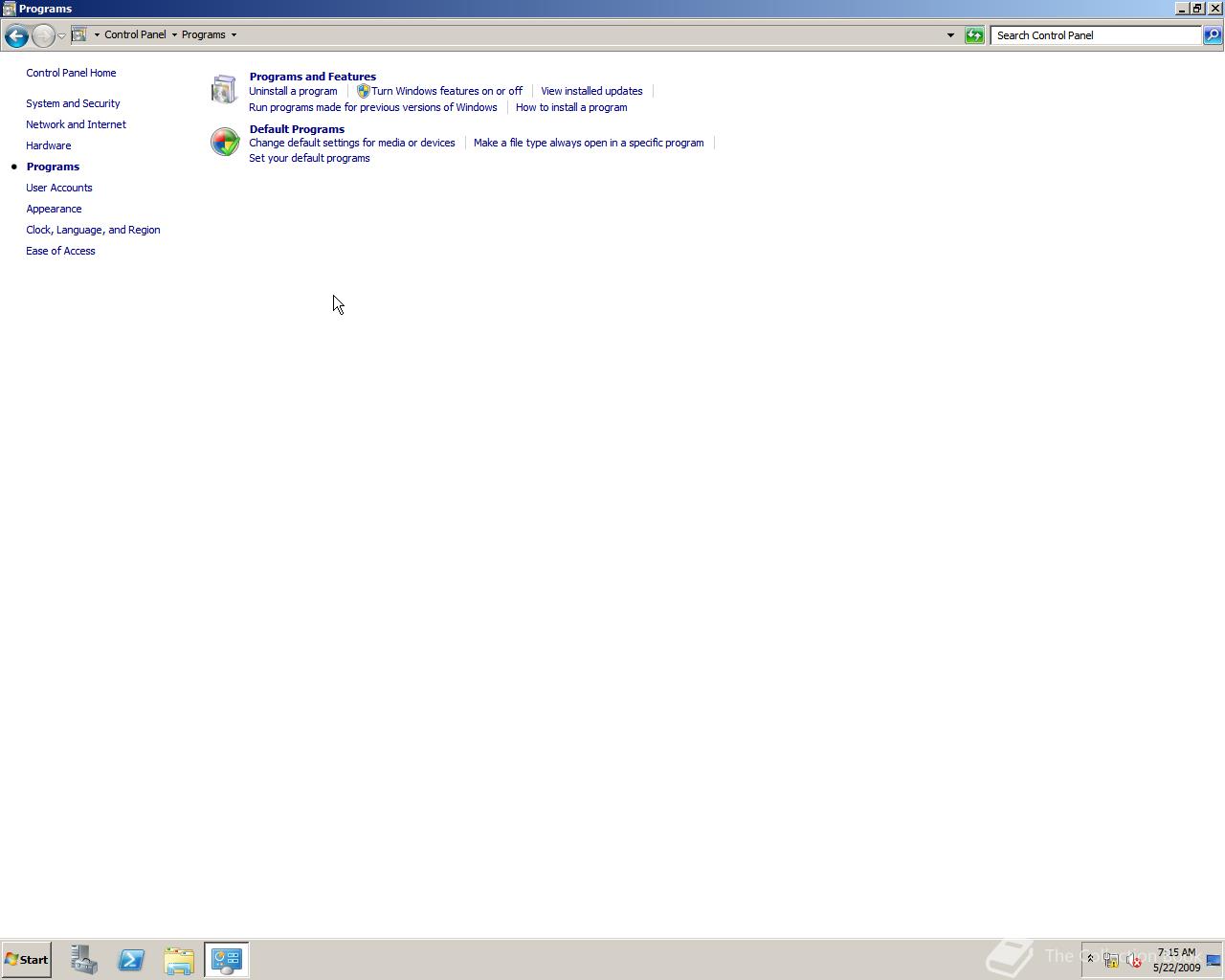Open Turn Windows features on or off
This screenshot has width=1225, height=980.
tap(447, 91)
